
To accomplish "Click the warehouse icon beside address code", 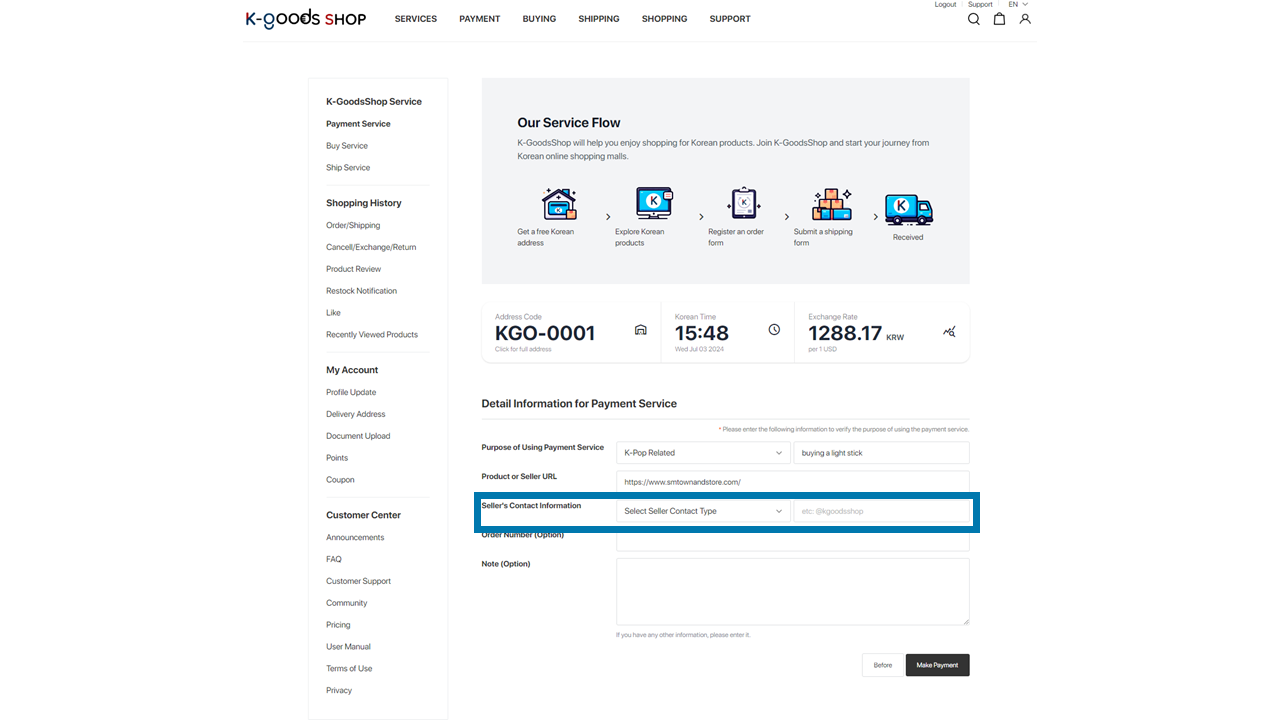I will tap(641, 330).
